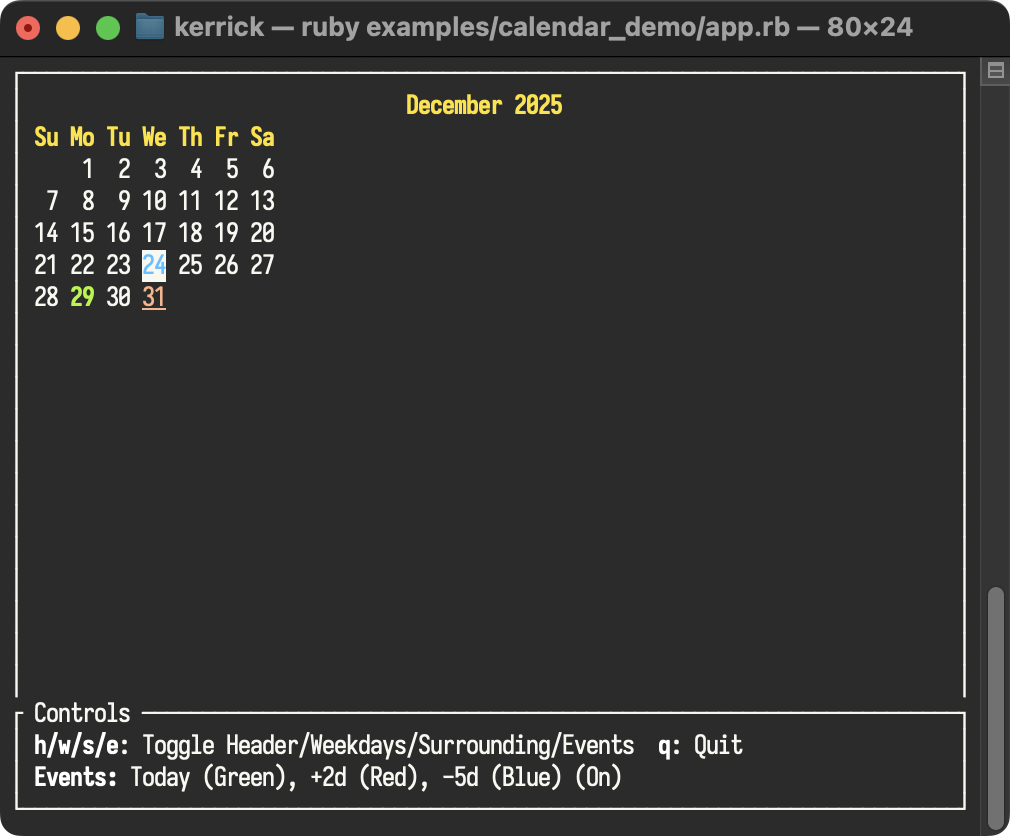Click the Mo weekday header
Image resolution: width=1010 pixels, height=836 pixels.
82,137
